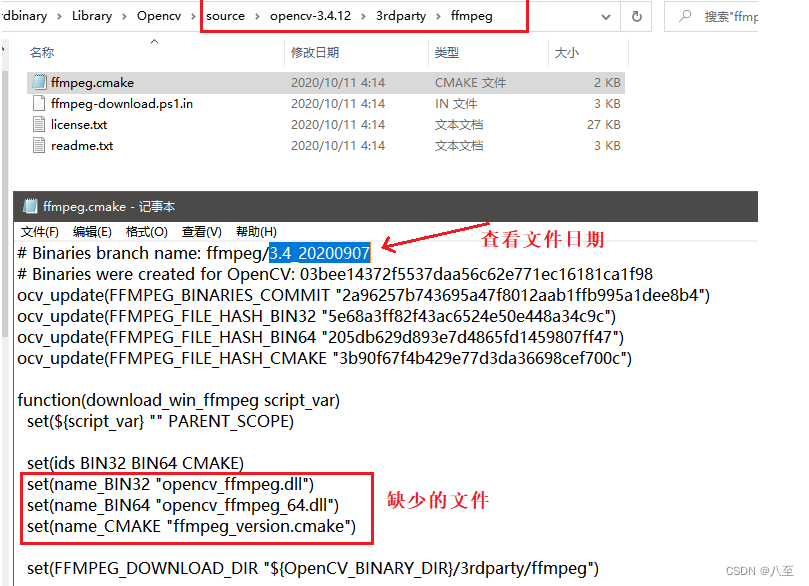The width and height of the screenshot is (809, 586).
Task: Open the 查看(V) menu in Notepad
Action: coord(202,232)
